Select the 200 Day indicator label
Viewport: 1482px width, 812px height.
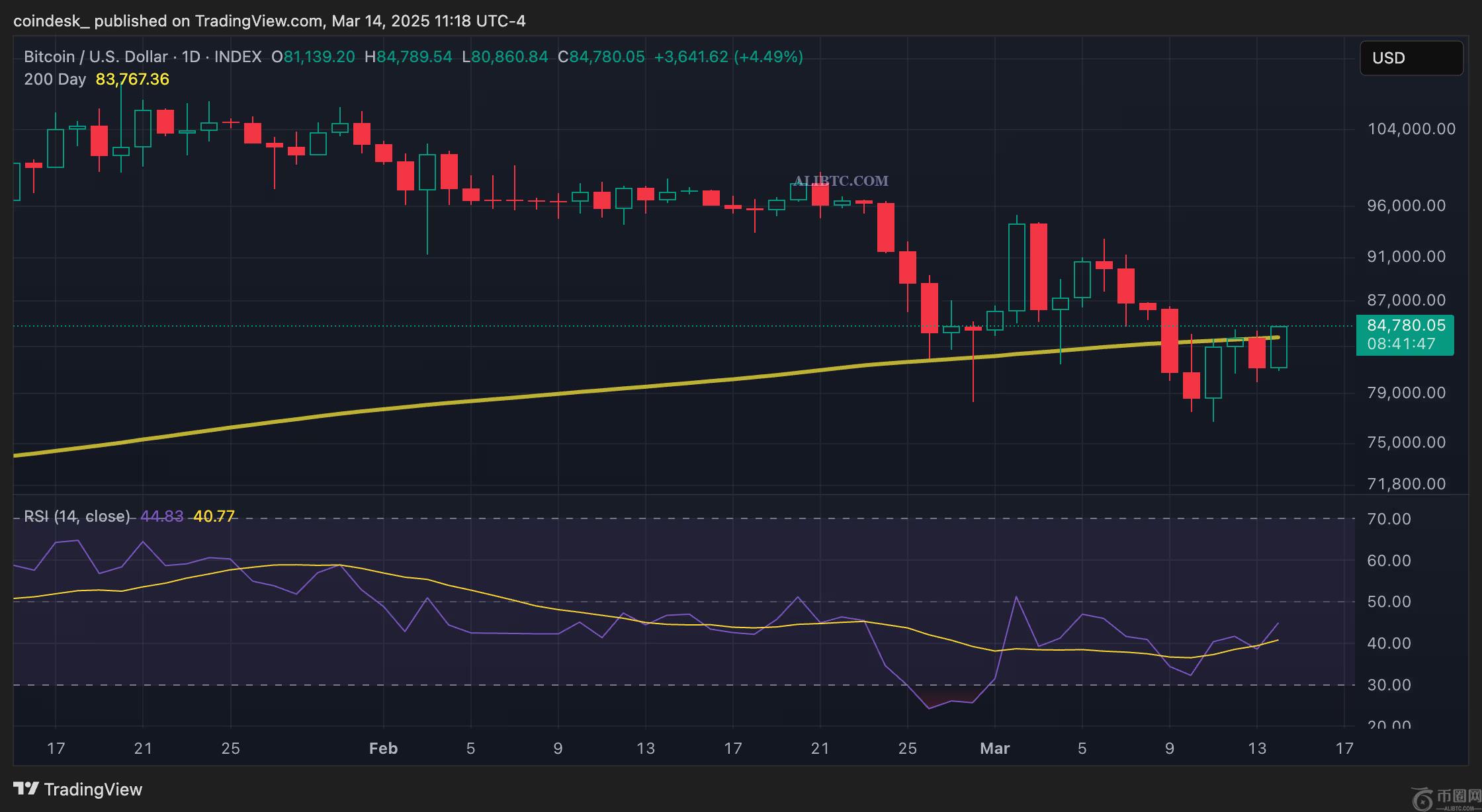click(55, 79)
